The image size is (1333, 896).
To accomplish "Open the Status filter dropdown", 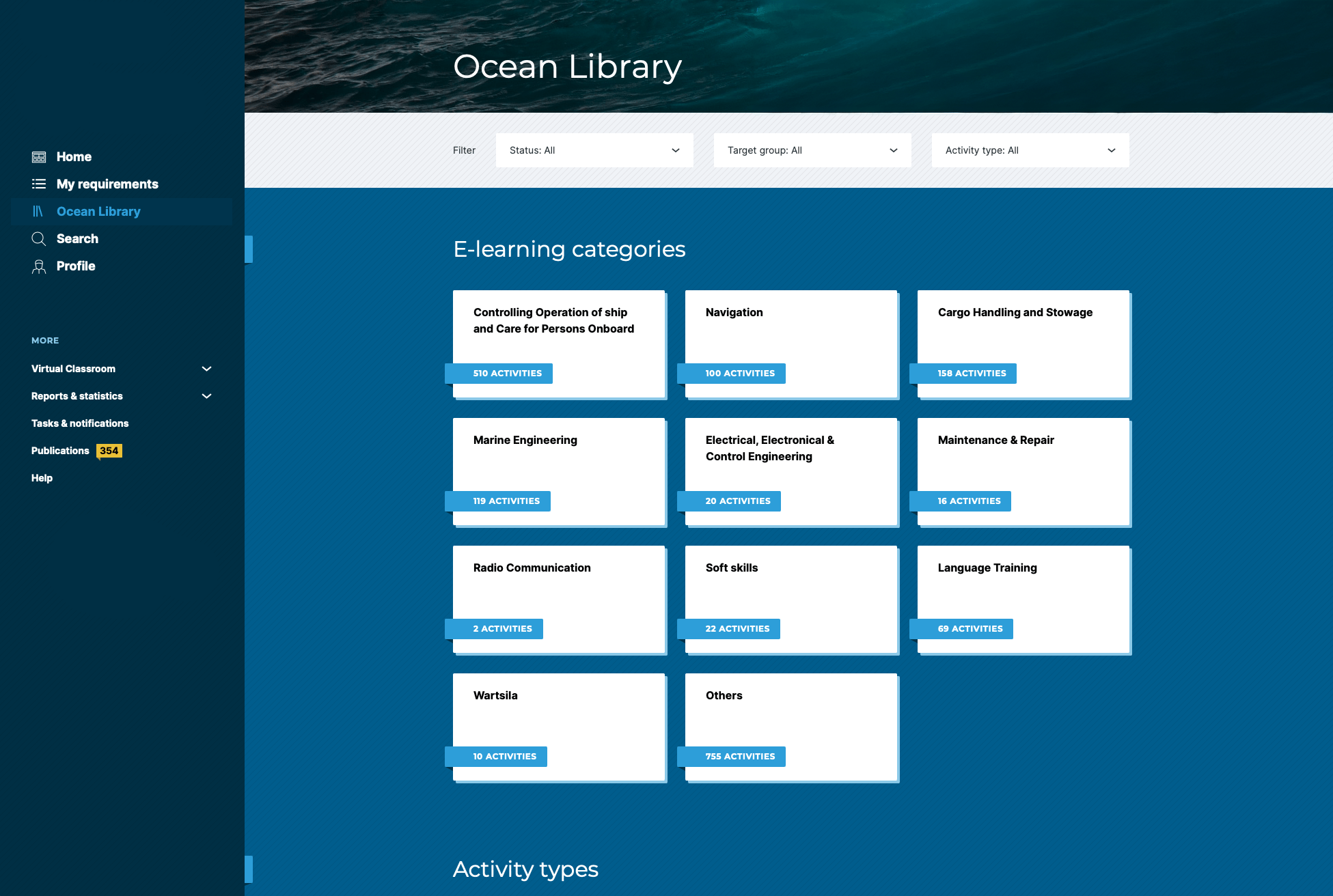I will [x=594, y=150].
